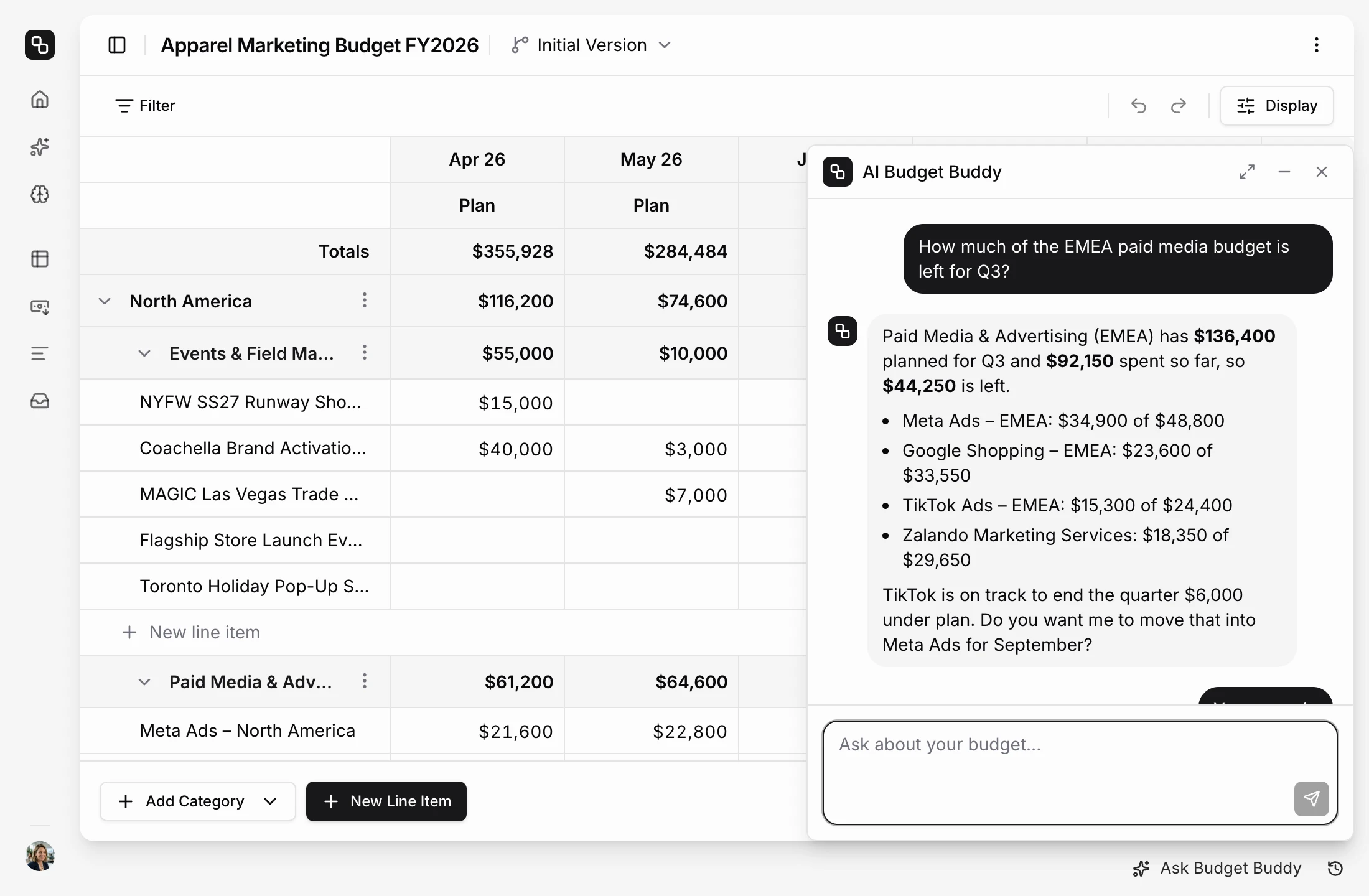Open the app logo in sidebar
This screenshot has width=1369, height=896.
pyautogui.click(x=40, y=45)
